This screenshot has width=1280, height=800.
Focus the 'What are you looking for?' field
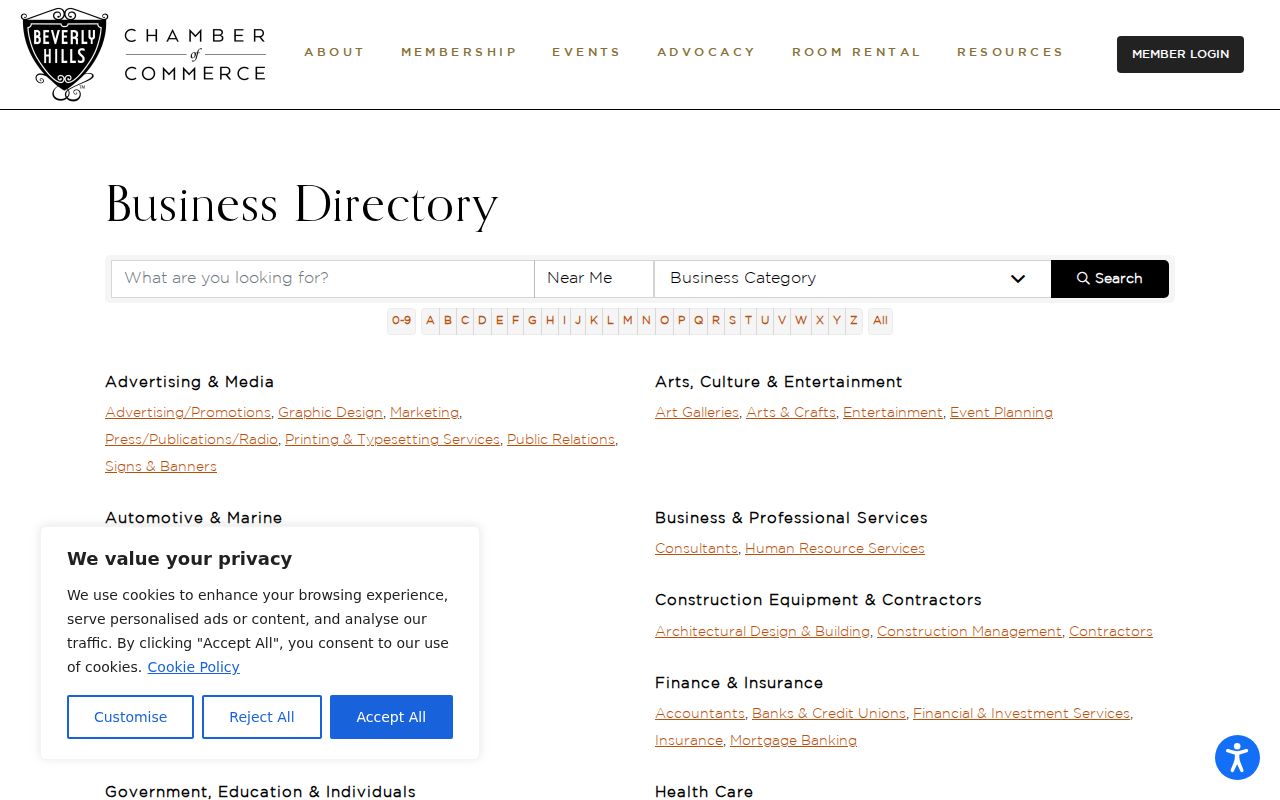pos(322,278)
